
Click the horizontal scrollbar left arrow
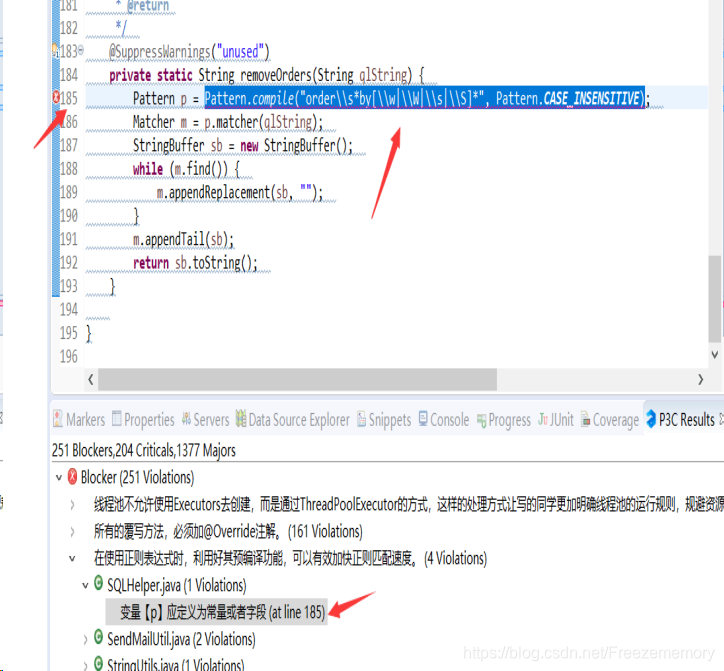[90, 380]
